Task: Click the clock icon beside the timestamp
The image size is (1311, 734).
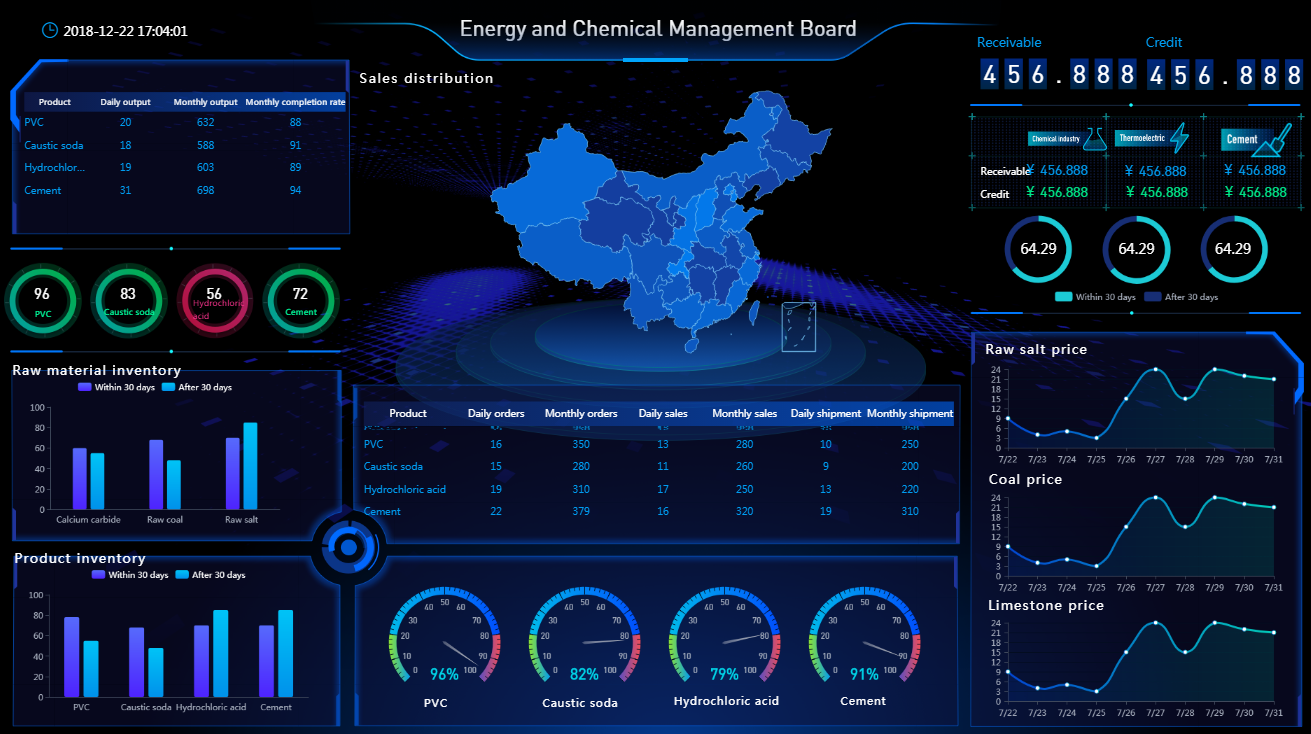Action: click(49, 30)
